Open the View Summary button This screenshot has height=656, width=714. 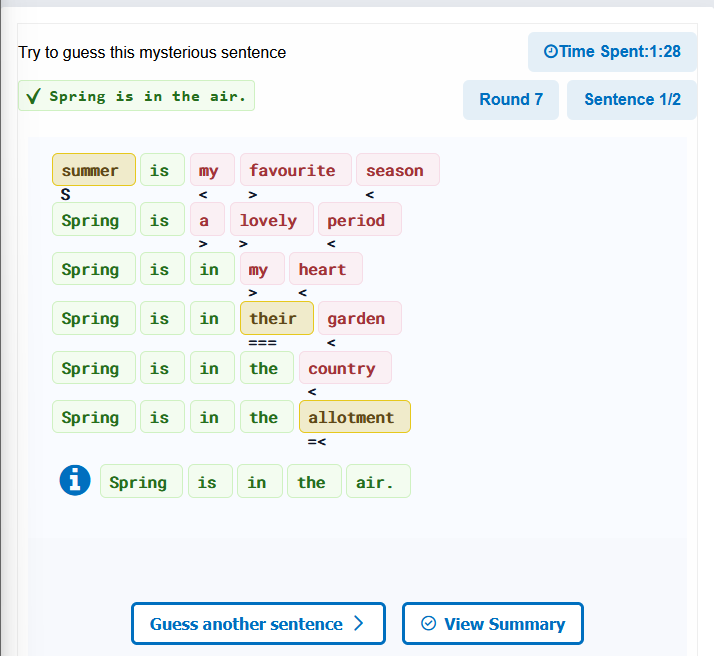point(493,623)
